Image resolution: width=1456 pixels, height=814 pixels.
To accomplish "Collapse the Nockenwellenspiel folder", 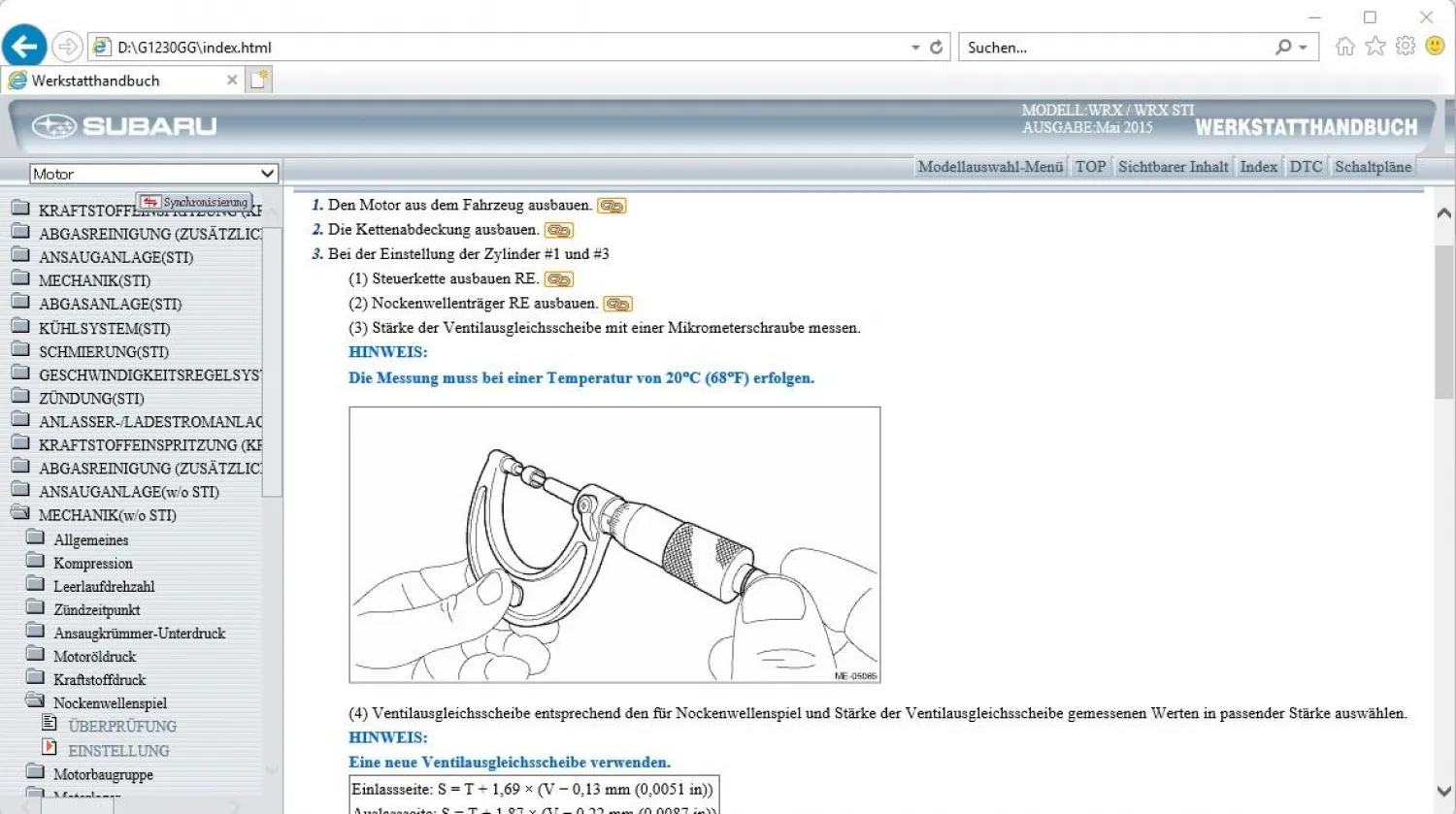I will pos(35,701).
